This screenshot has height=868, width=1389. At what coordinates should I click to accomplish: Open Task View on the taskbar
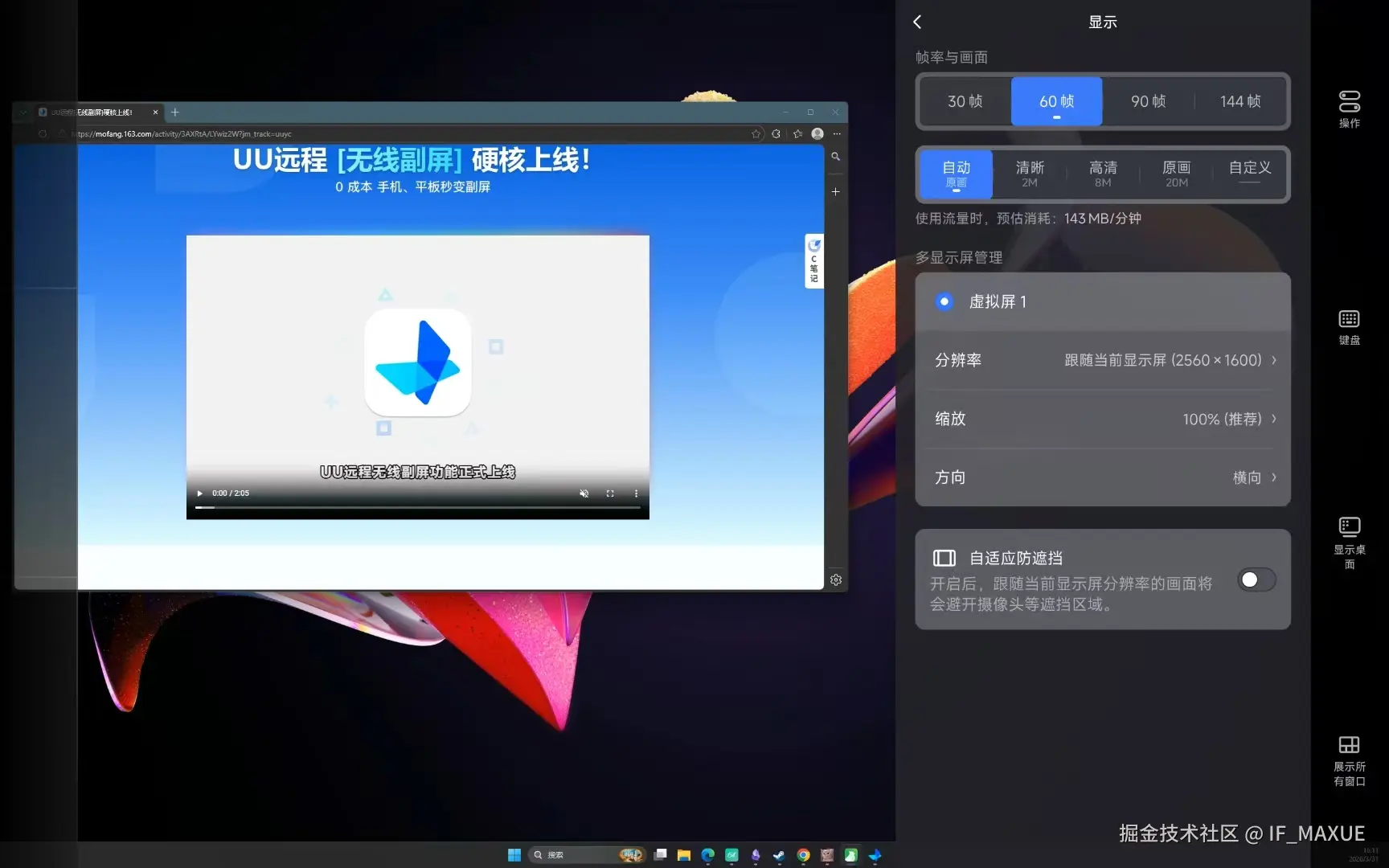coord(660,855)
